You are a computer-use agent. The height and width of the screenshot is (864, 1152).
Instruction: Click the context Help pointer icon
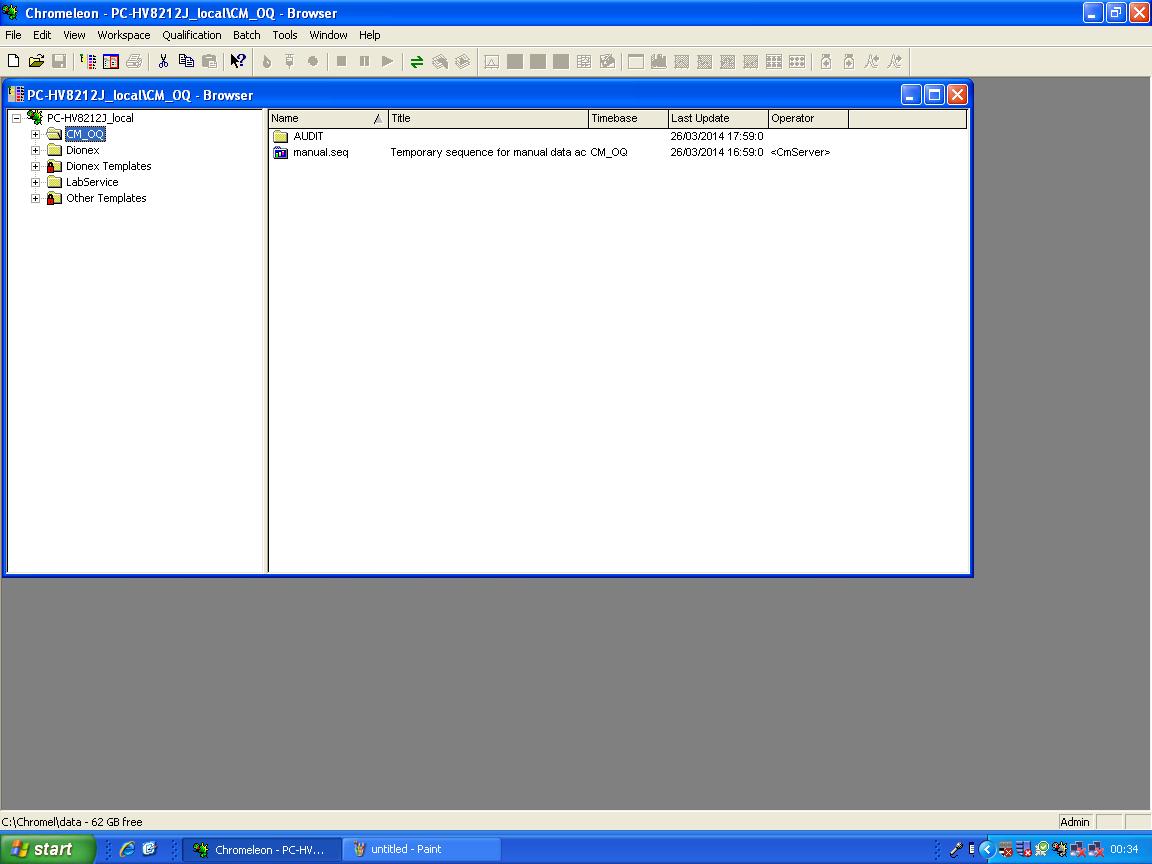[237, 62]
